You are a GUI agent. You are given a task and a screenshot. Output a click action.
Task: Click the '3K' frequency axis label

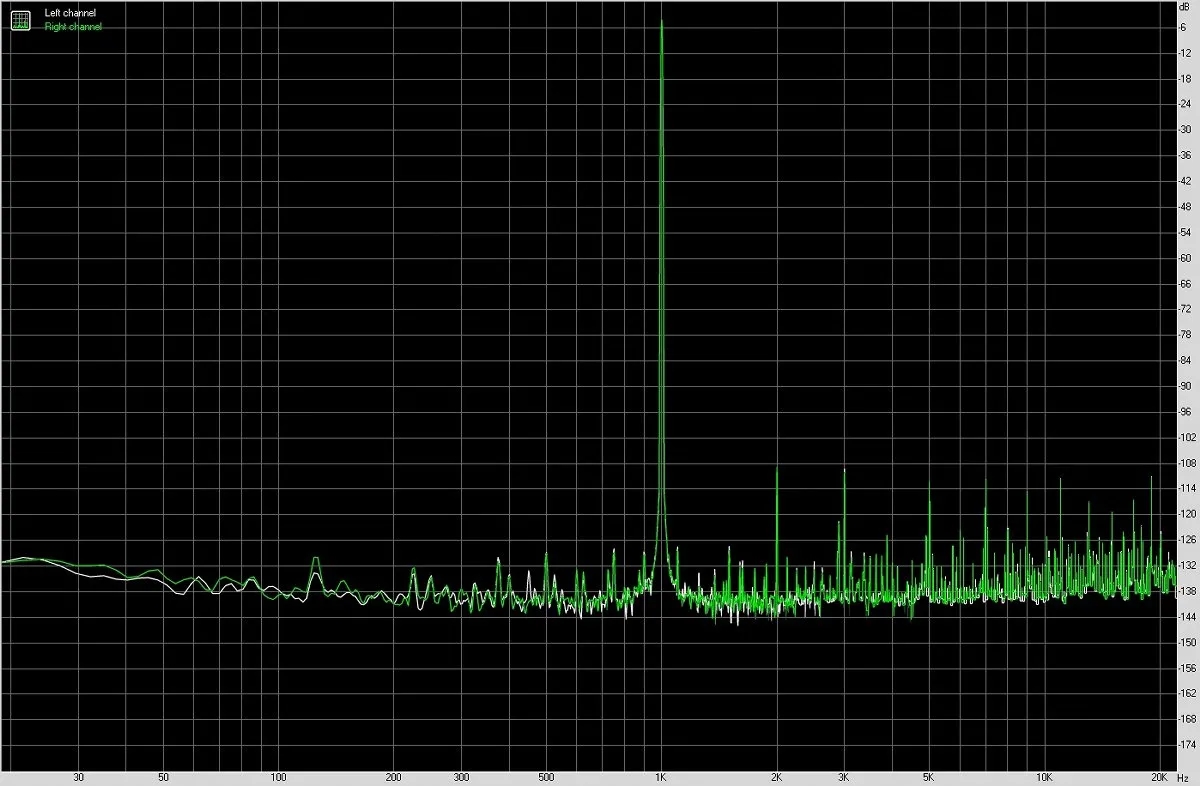coord(843,776)
